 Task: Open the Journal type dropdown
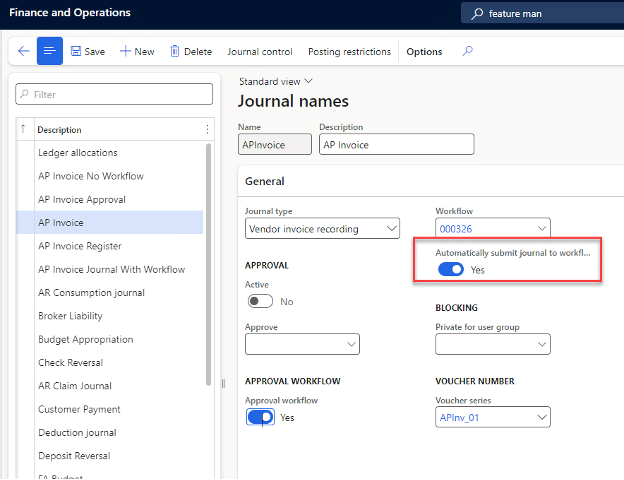point(322,228)
